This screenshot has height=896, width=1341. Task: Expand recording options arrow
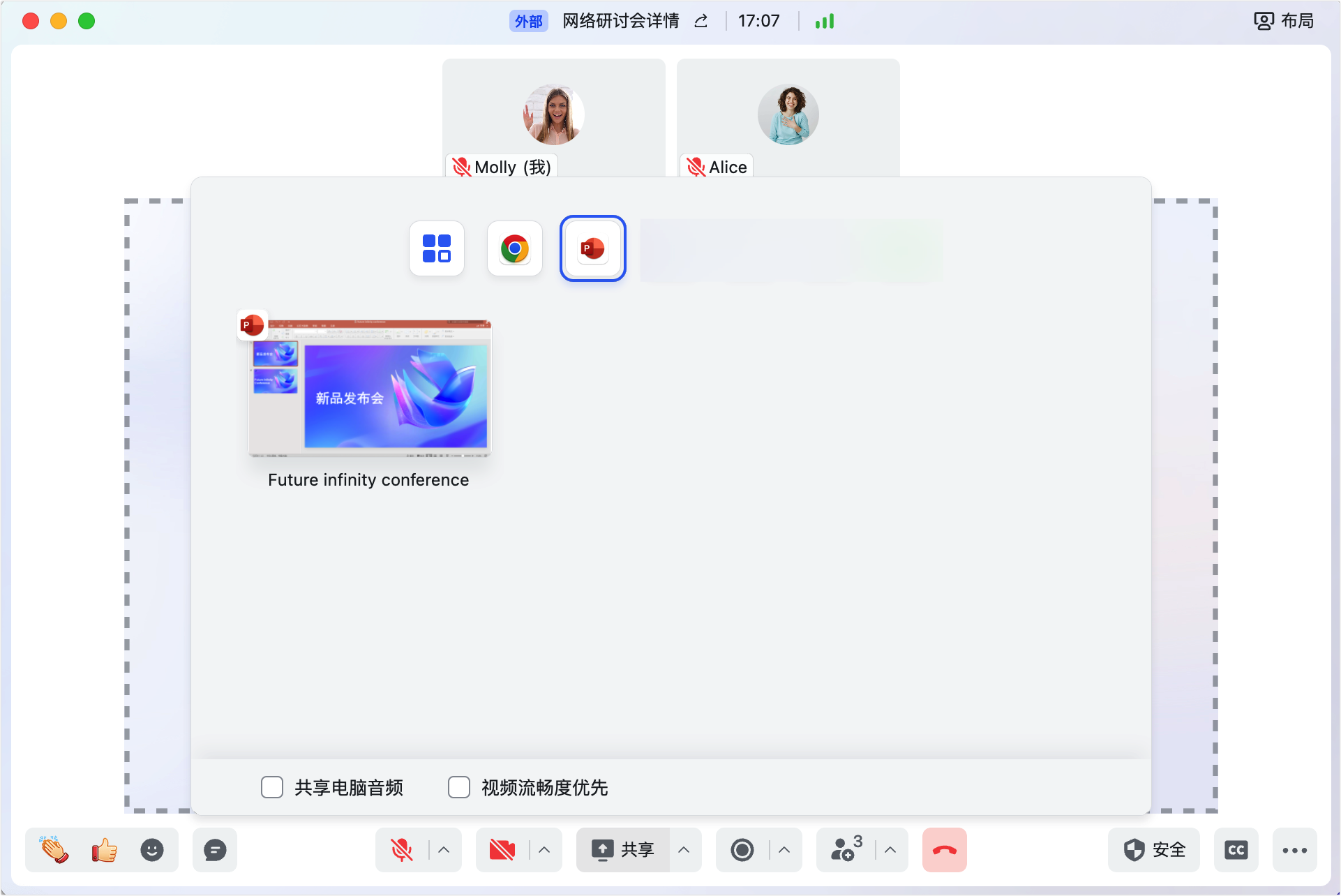784,849
